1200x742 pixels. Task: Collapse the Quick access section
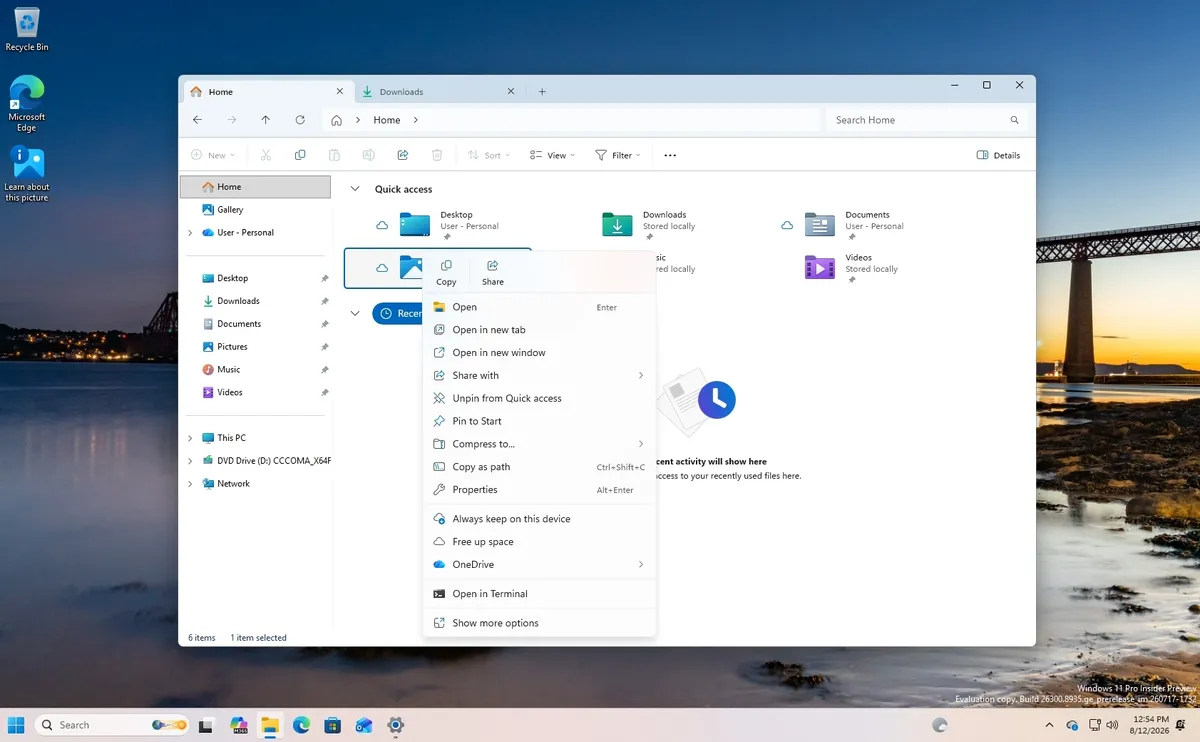pos(354,189)
